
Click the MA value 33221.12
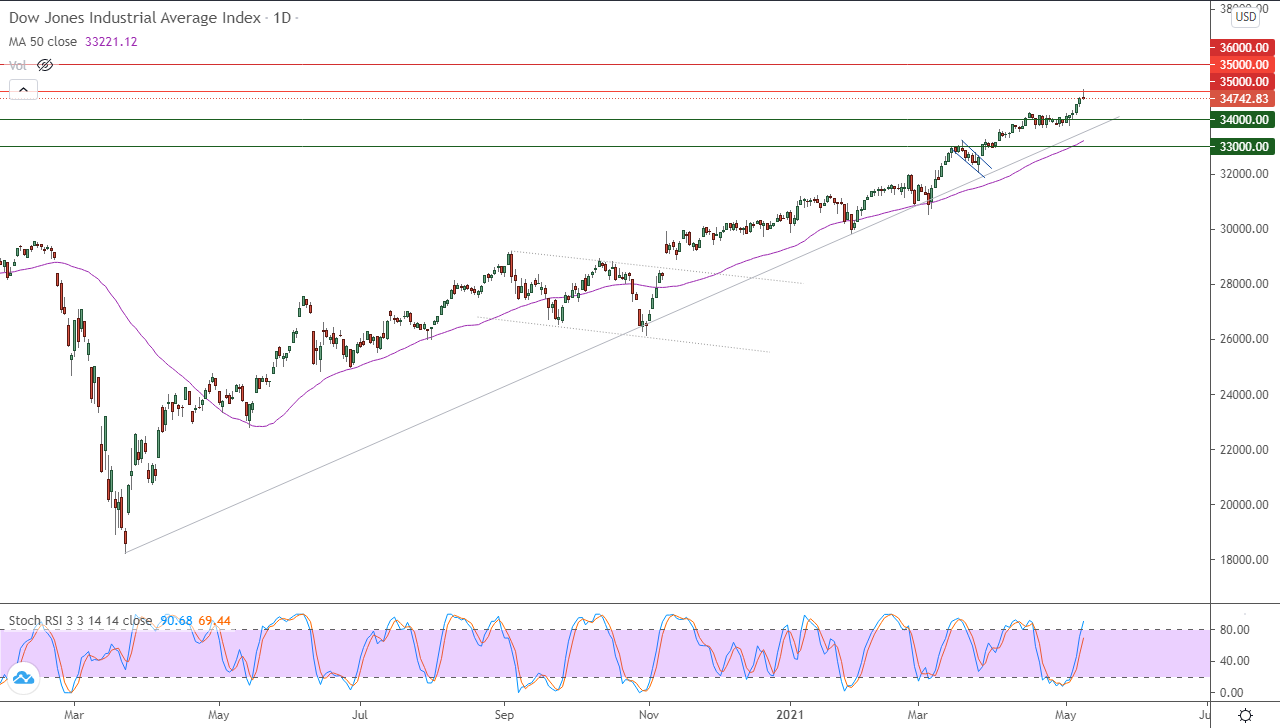[x=112, y=42]
